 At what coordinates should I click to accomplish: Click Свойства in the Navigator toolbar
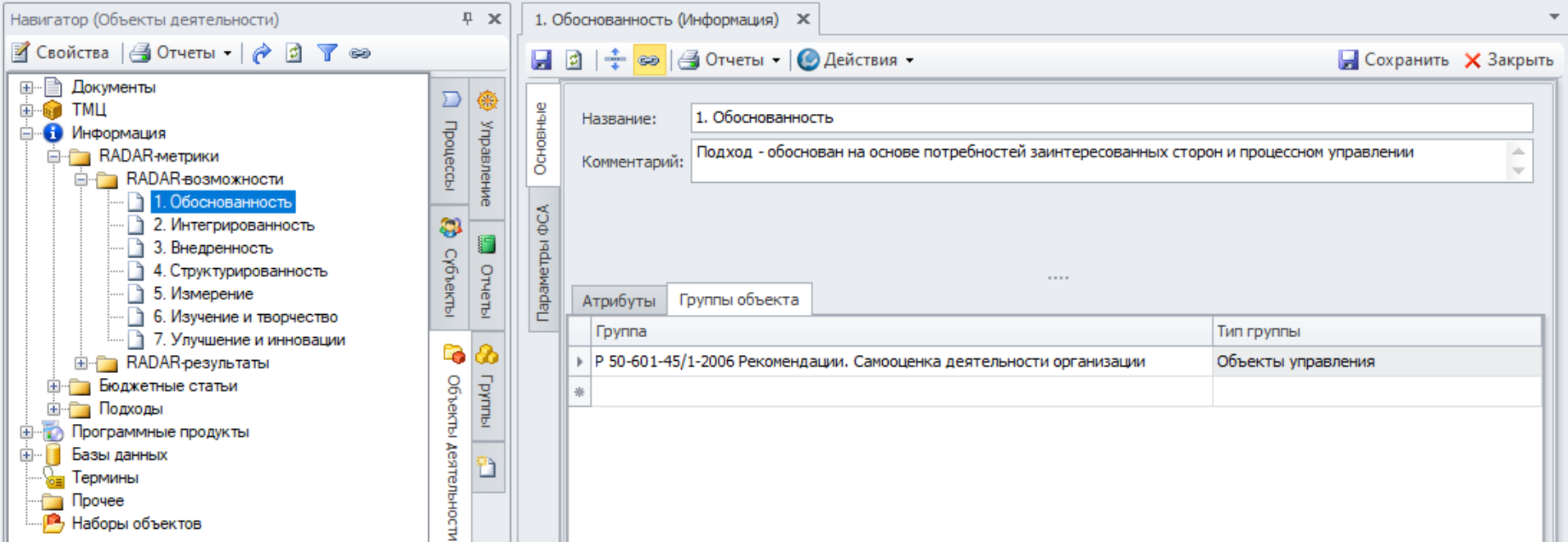click(62, 53)
